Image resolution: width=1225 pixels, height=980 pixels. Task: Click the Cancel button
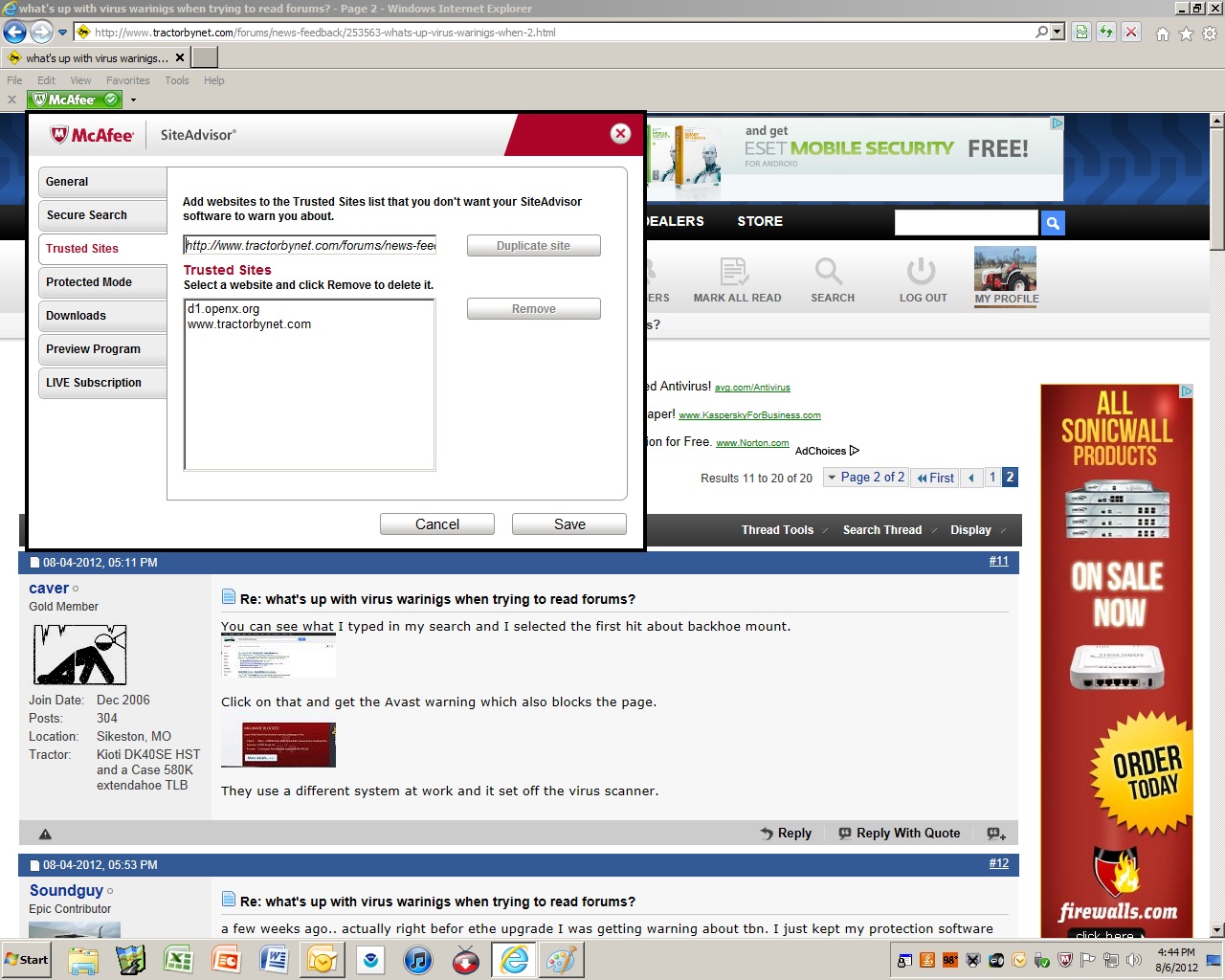437,524
